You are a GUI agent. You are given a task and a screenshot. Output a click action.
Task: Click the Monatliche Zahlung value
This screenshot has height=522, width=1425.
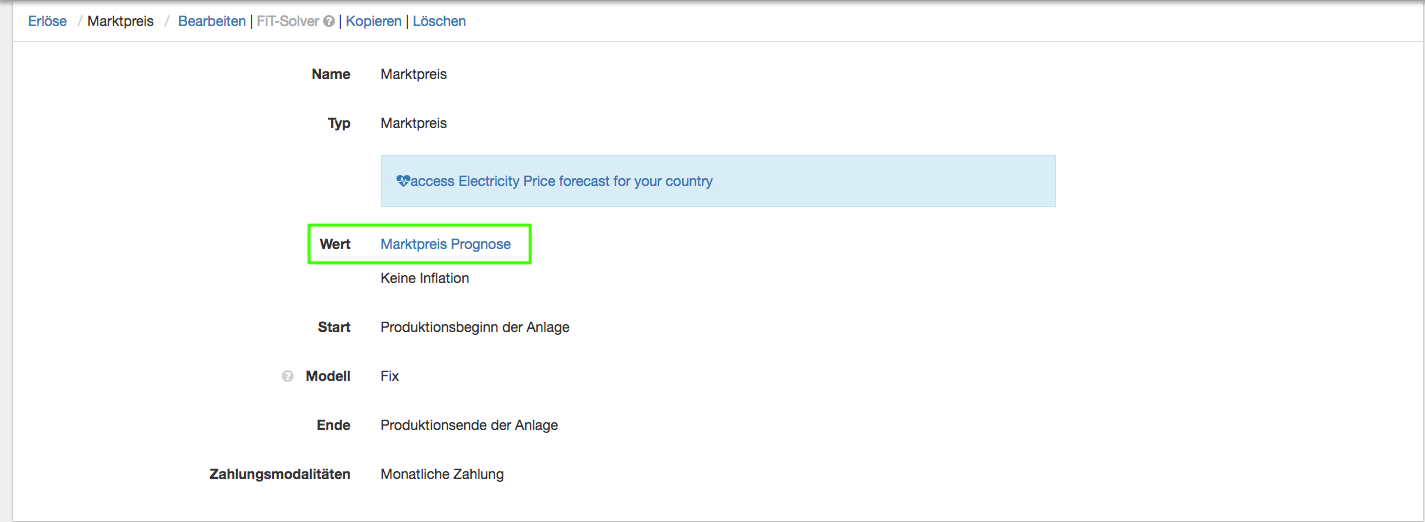click(x=442, y=474)
